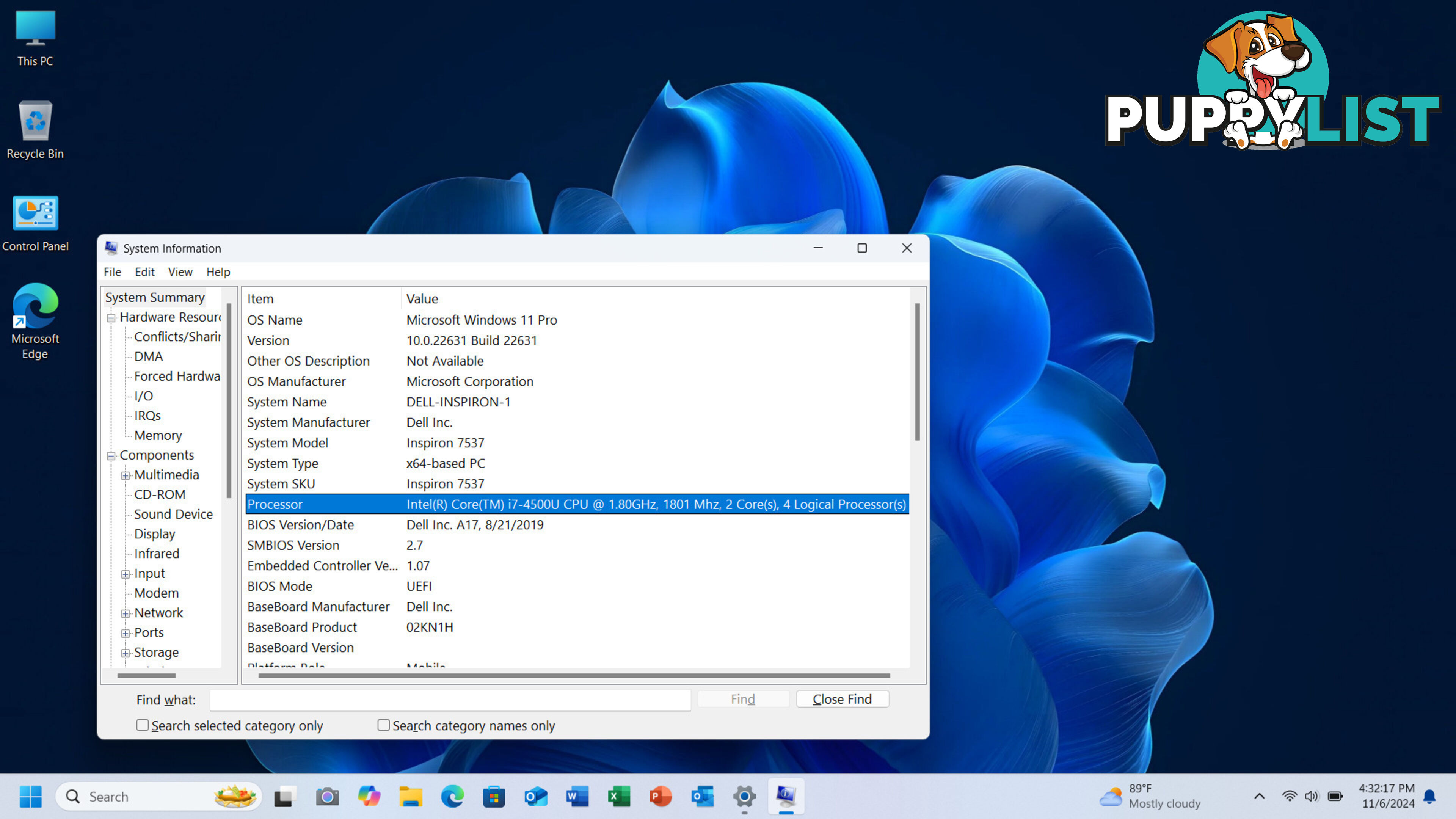Click the volume speaker icon
The image size is (1456, 819).
[1311, 796]
